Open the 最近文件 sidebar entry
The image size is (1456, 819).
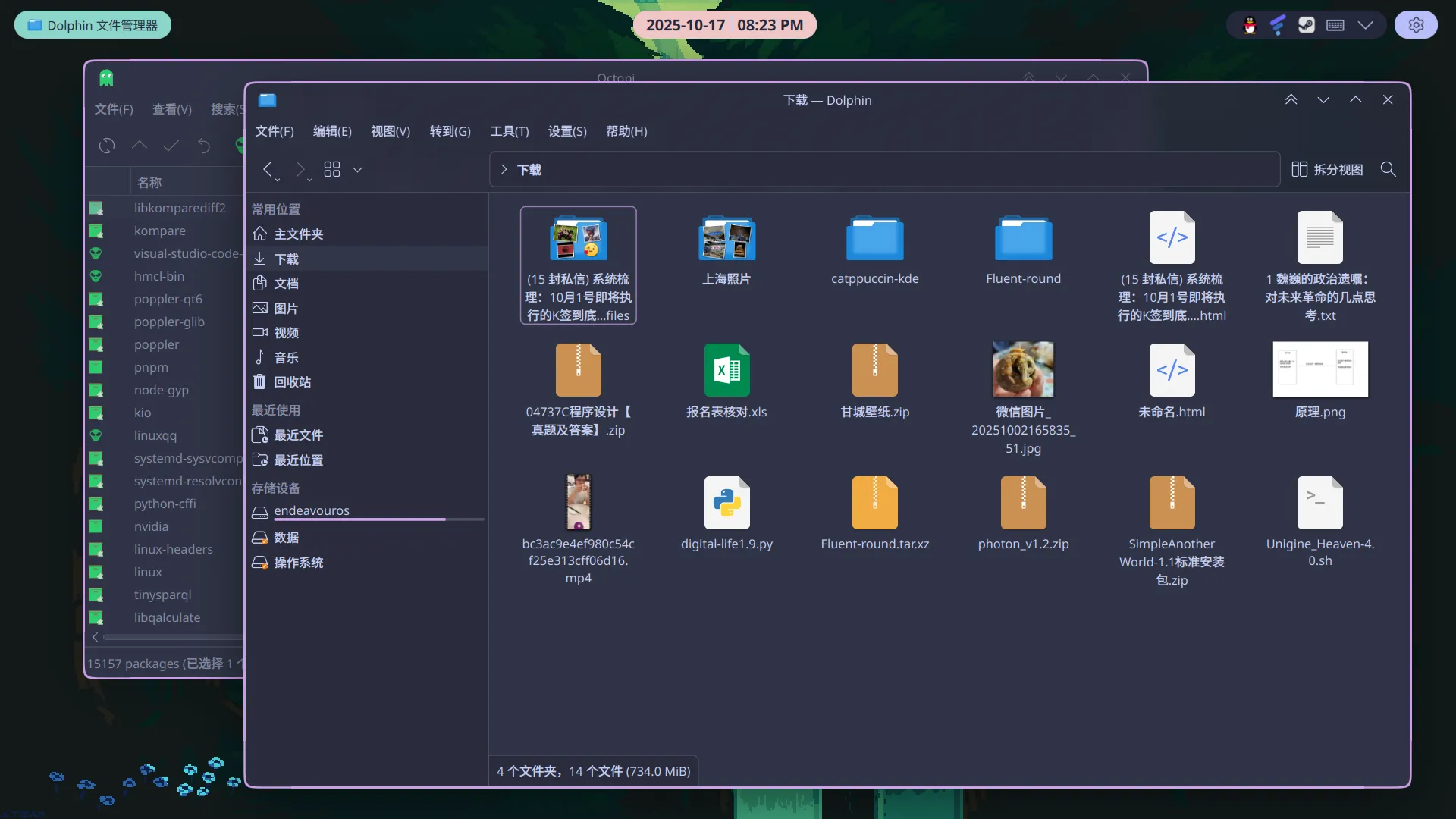298,435
